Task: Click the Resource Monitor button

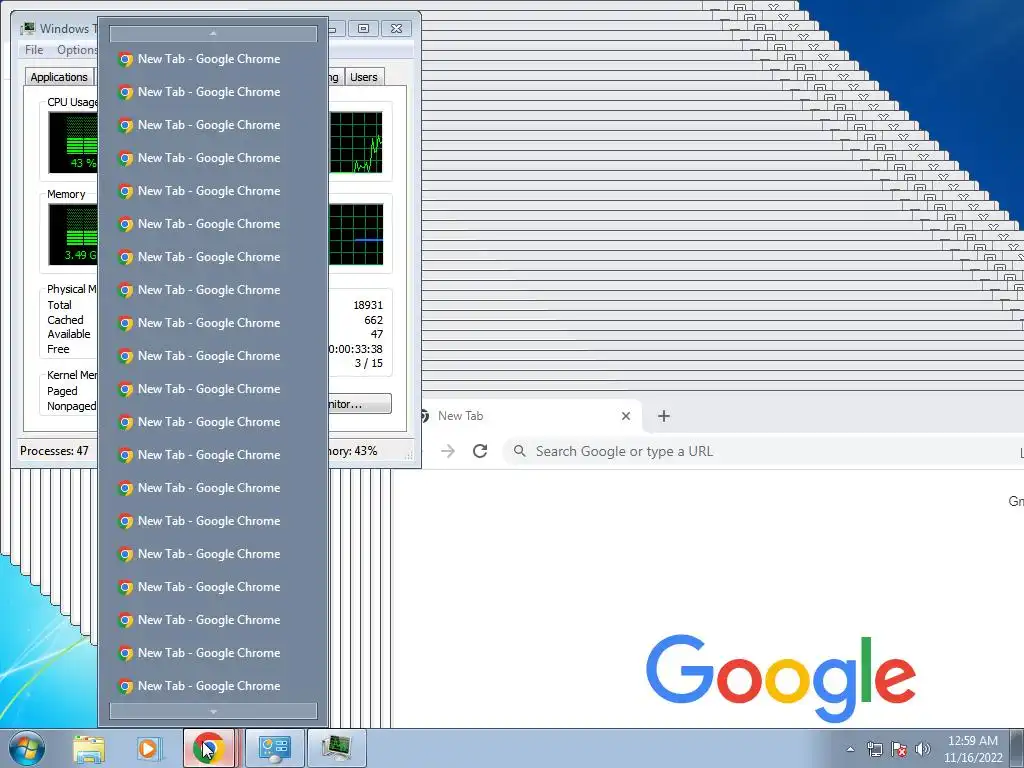Action: click(360, 404)
